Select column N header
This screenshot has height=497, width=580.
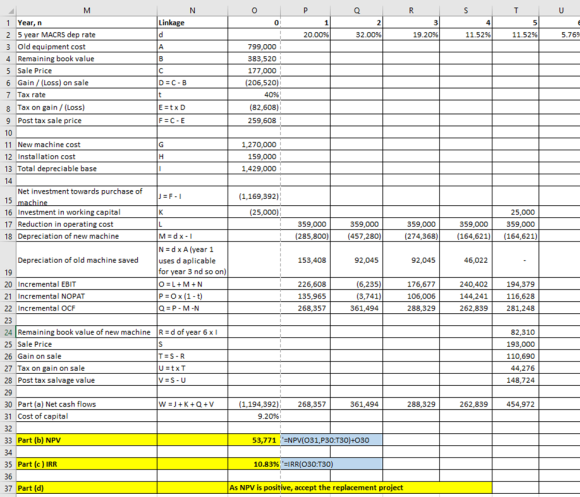pos(192,10)
